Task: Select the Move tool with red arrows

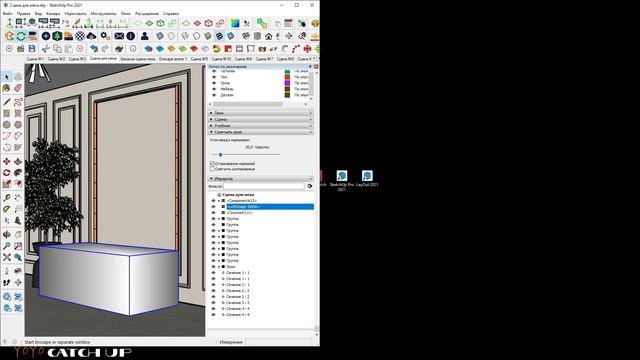Action: tap(7, 162)
